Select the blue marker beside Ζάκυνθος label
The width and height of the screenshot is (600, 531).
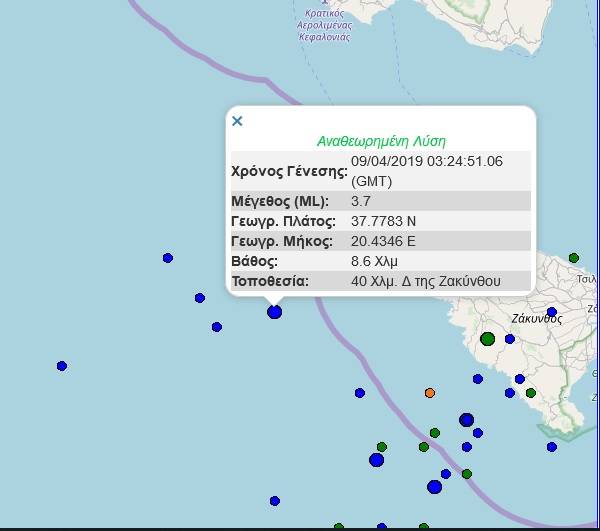552,312
